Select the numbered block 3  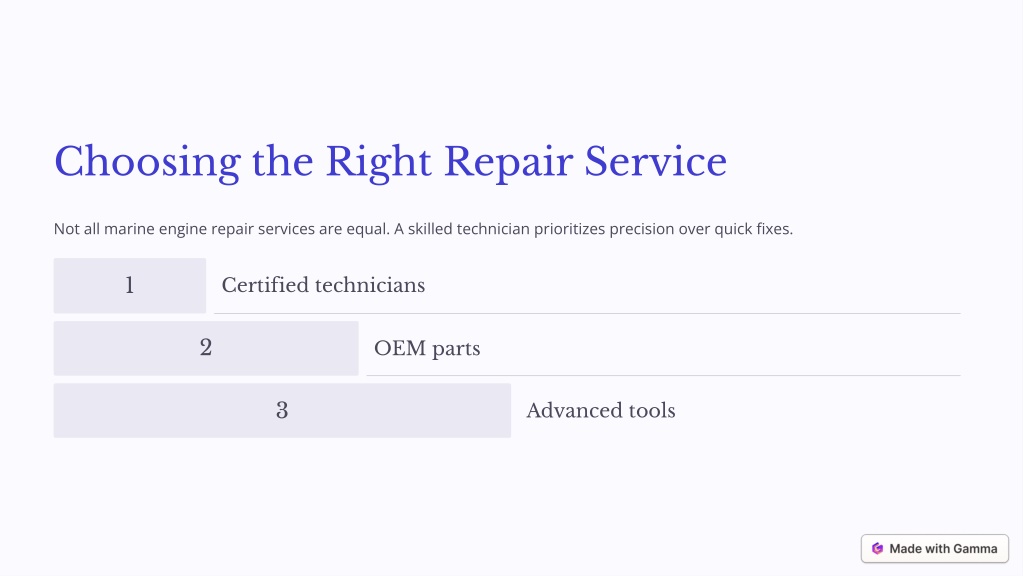tap(282, 410)
